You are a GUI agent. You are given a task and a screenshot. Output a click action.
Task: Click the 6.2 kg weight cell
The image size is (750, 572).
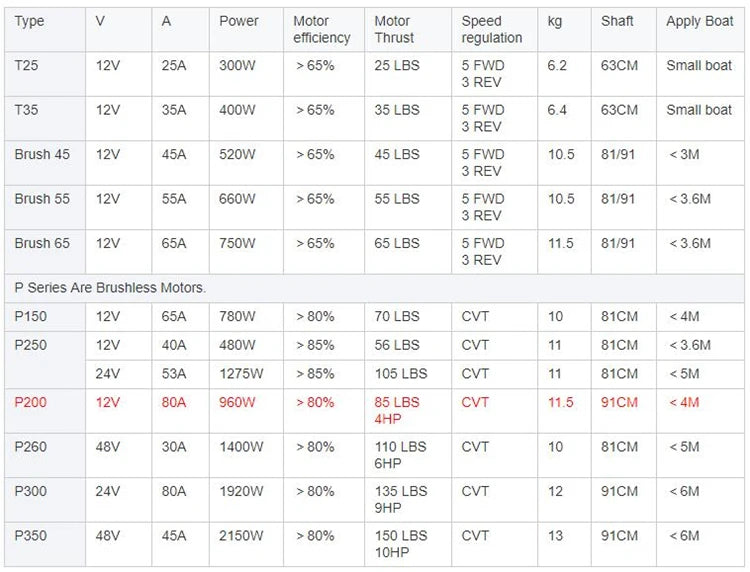click(x=557, y=65)
